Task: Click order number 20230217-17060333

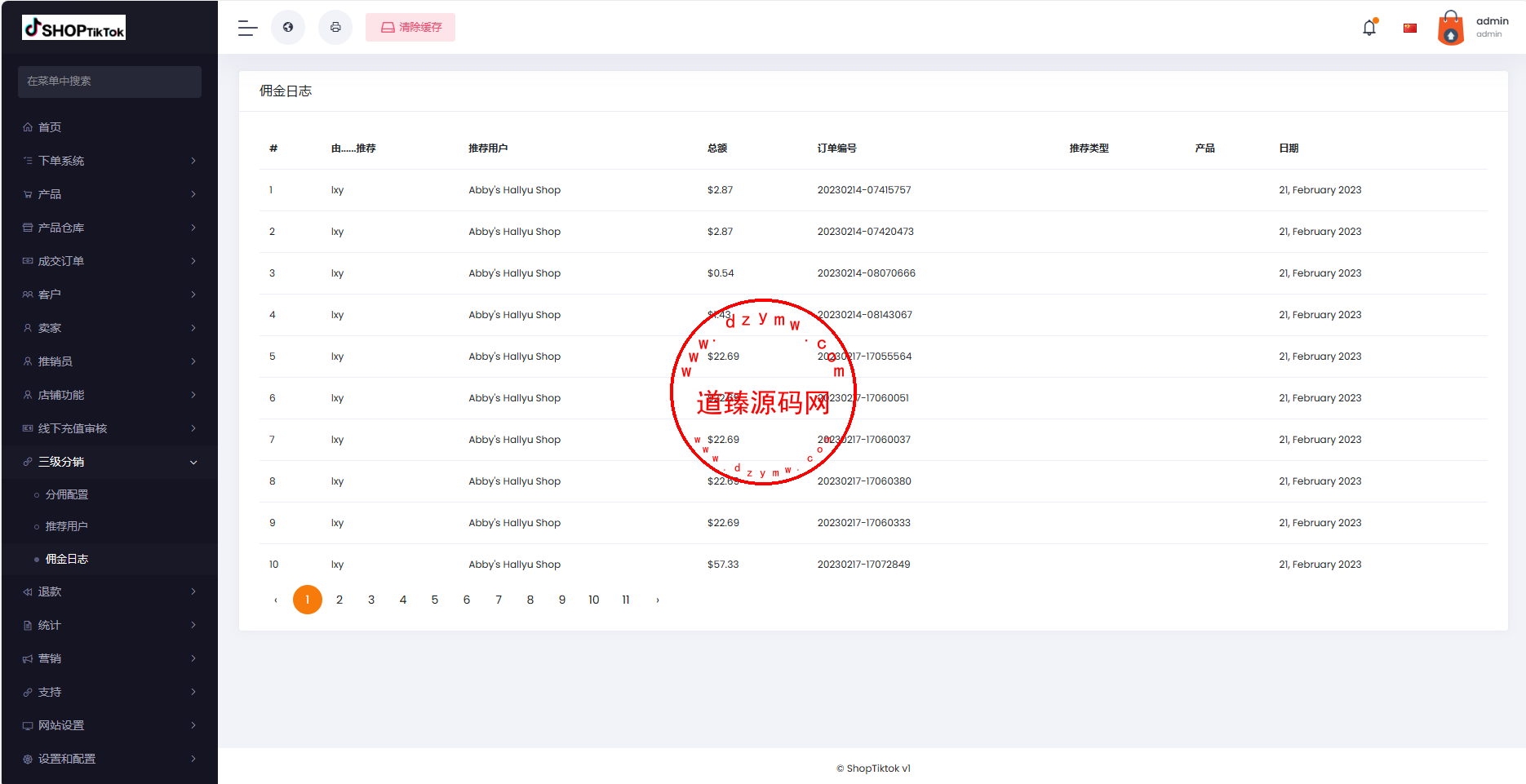Action: [864, 523]
